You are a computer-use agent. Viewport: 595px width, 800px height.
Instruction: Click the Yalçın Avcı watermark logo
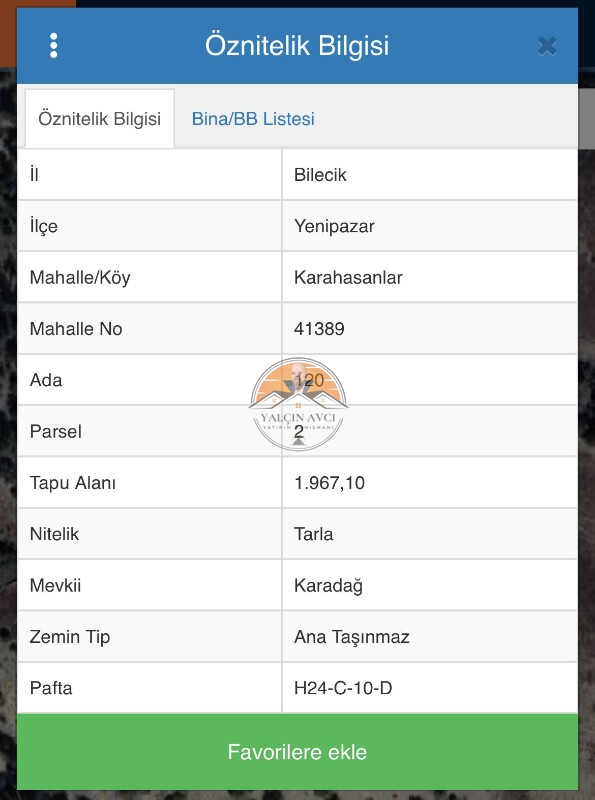(x=299, y=404)
